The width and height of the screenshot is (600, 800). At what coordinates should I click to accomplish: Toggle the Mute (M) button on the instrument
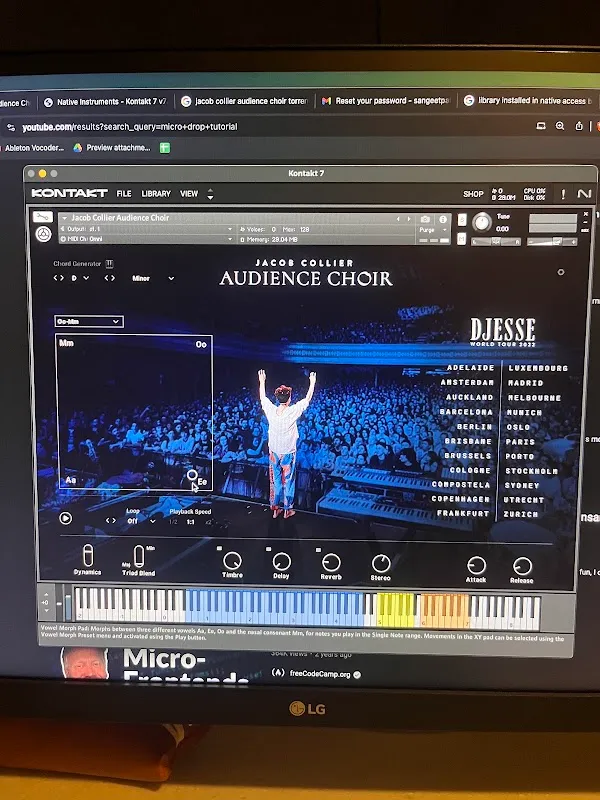point(462,239)
